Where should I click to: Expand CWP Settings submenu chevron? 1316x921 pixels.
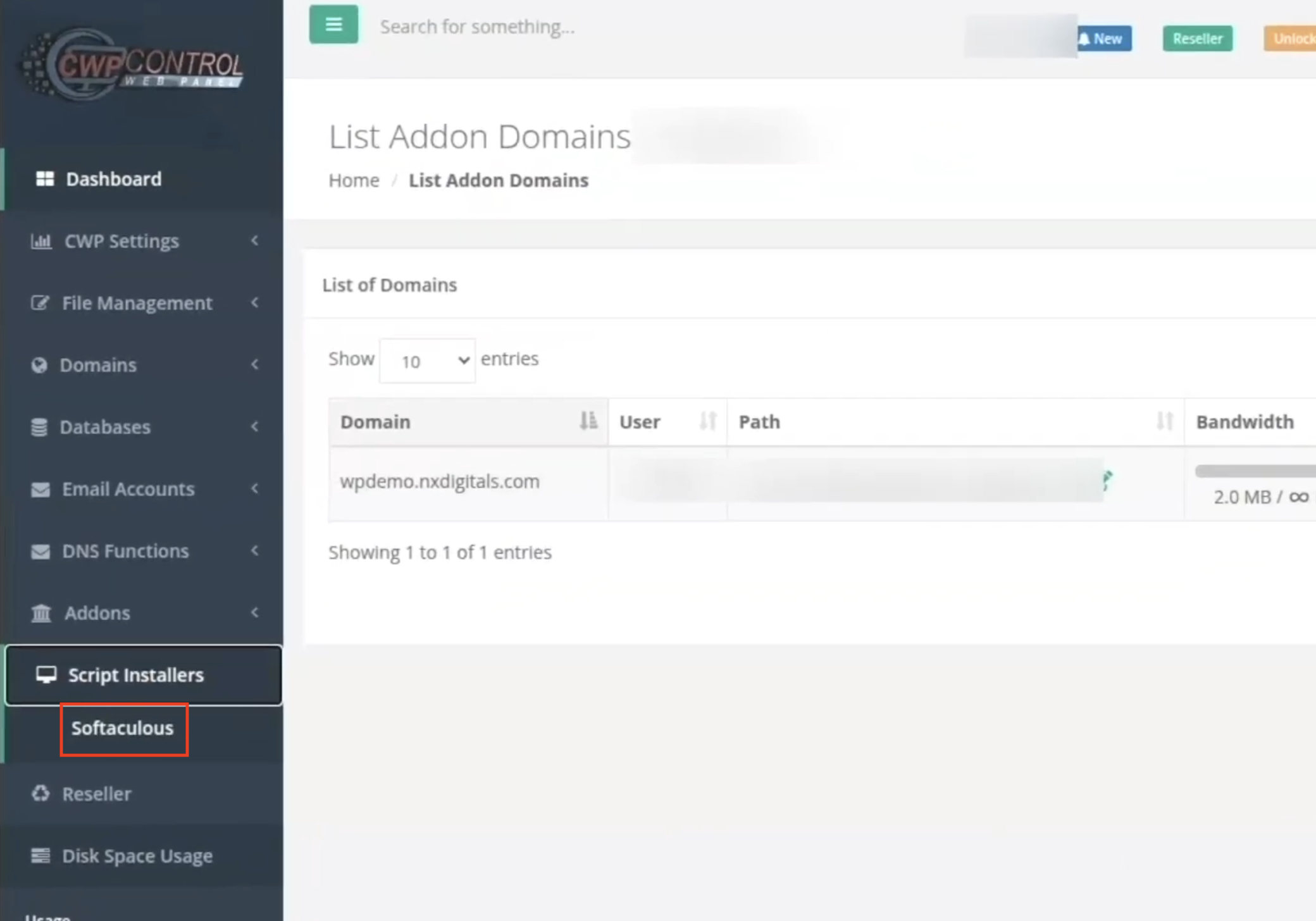(x=254, y=240)
